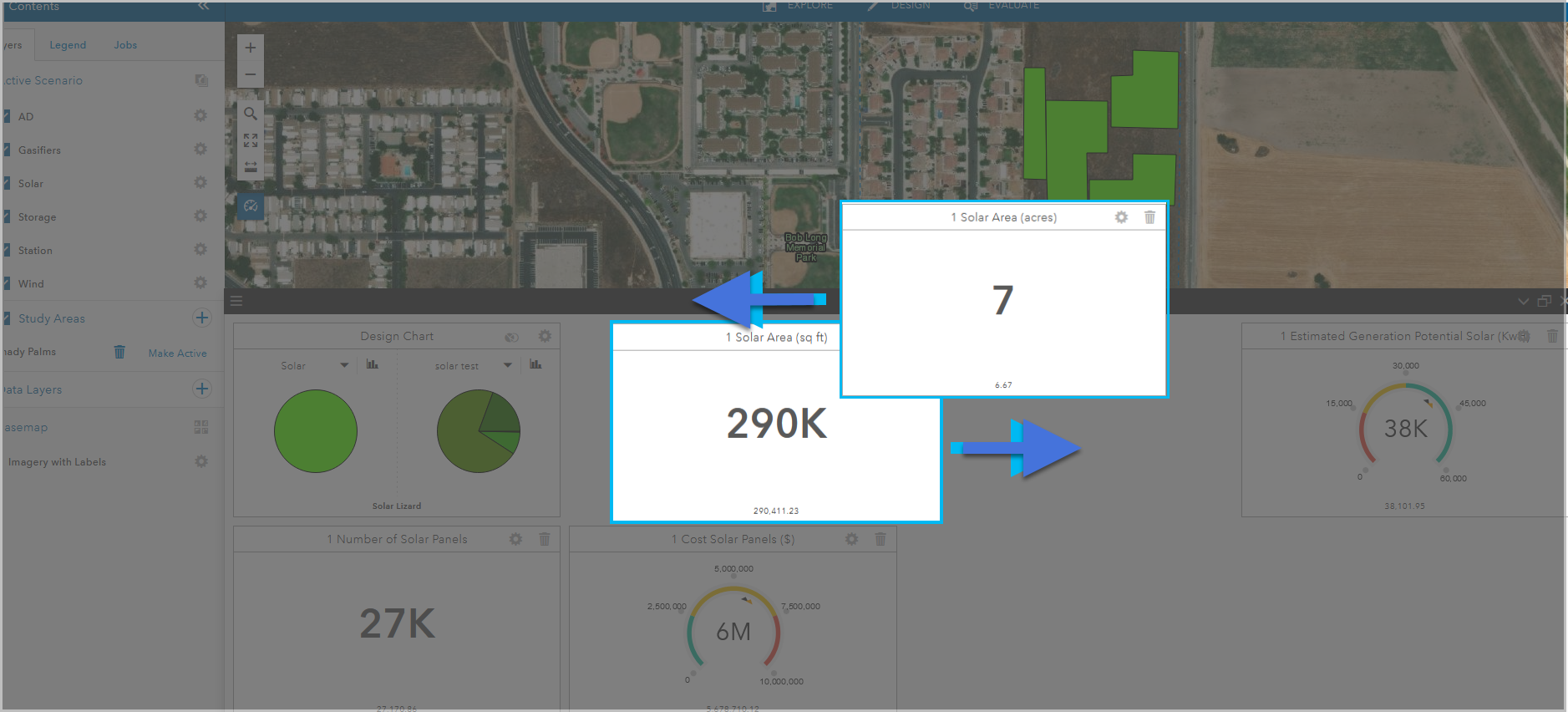Click the map zoom out button
This screenshot has height=712, width=1568.
tap(251, 74)
